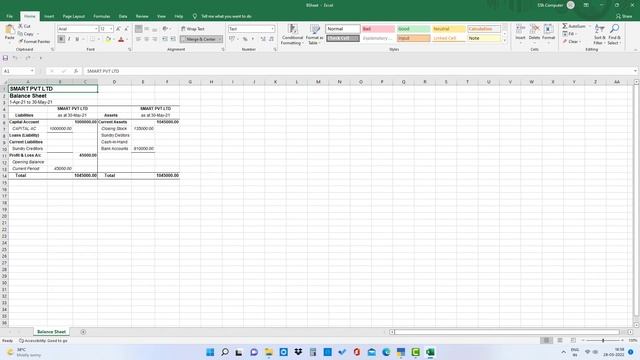
Task: Click the percent style icon
Action: point(245,39)
